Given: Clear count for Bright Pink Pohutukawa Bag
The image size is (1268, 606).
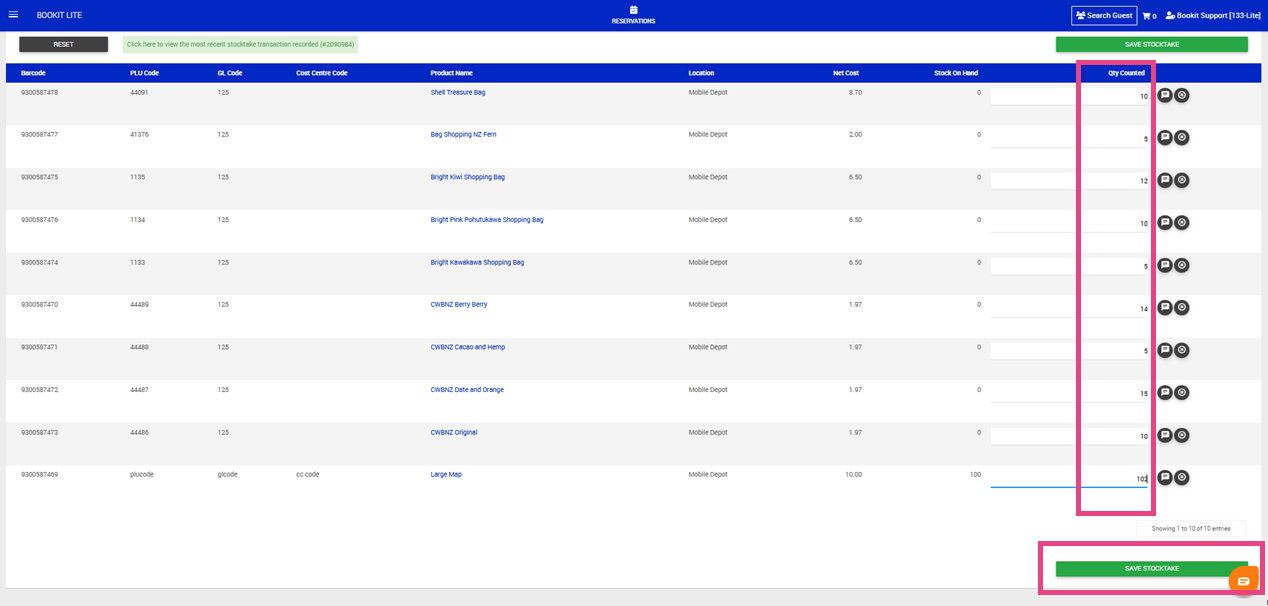Looking at the screenshot, I should (x=1182, y=223).
